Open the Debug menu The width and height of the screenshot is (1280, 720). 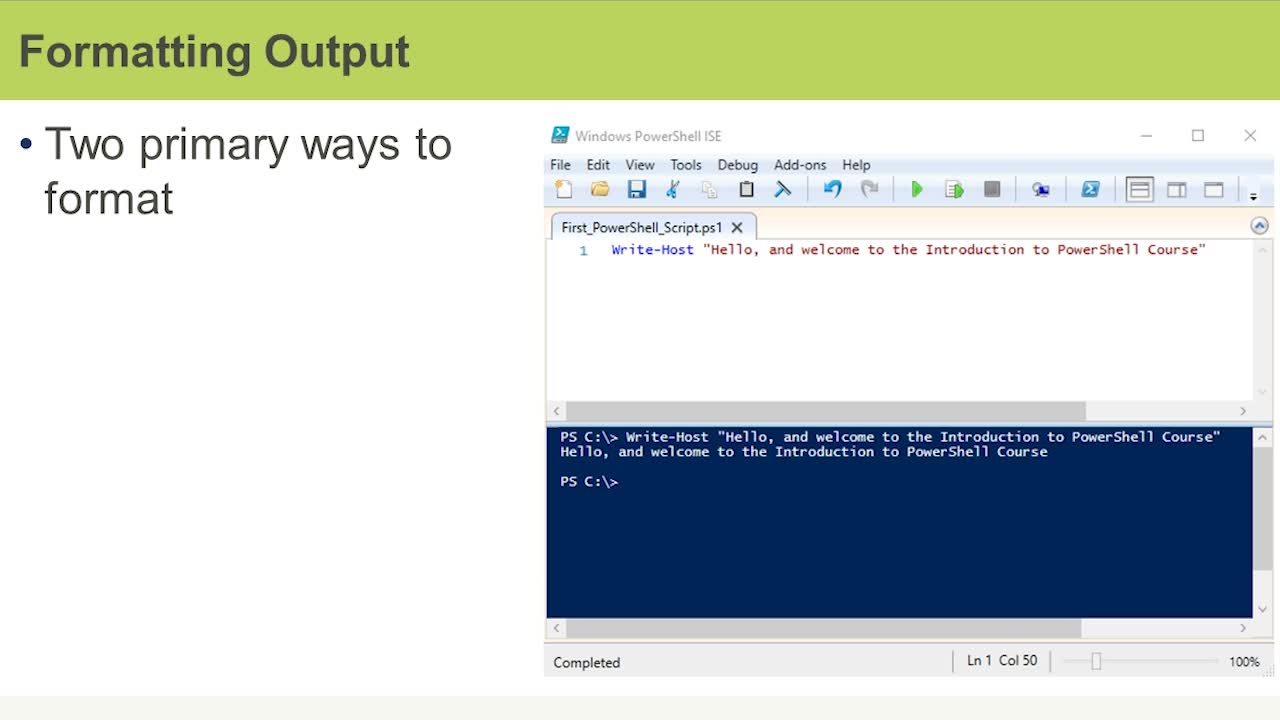click(737, 165)
